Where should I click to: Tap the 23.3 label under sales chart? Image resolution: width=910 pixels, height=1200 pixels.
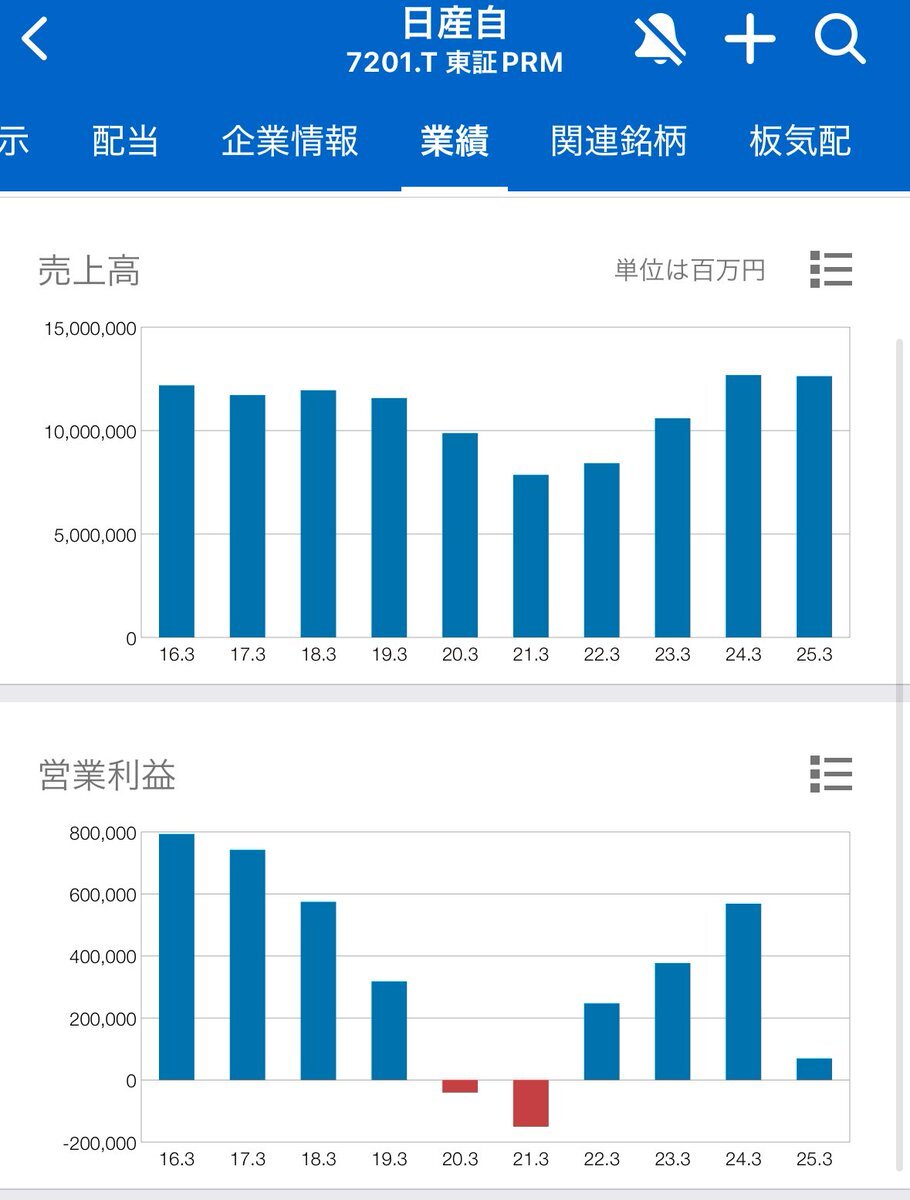coord(673,655)
